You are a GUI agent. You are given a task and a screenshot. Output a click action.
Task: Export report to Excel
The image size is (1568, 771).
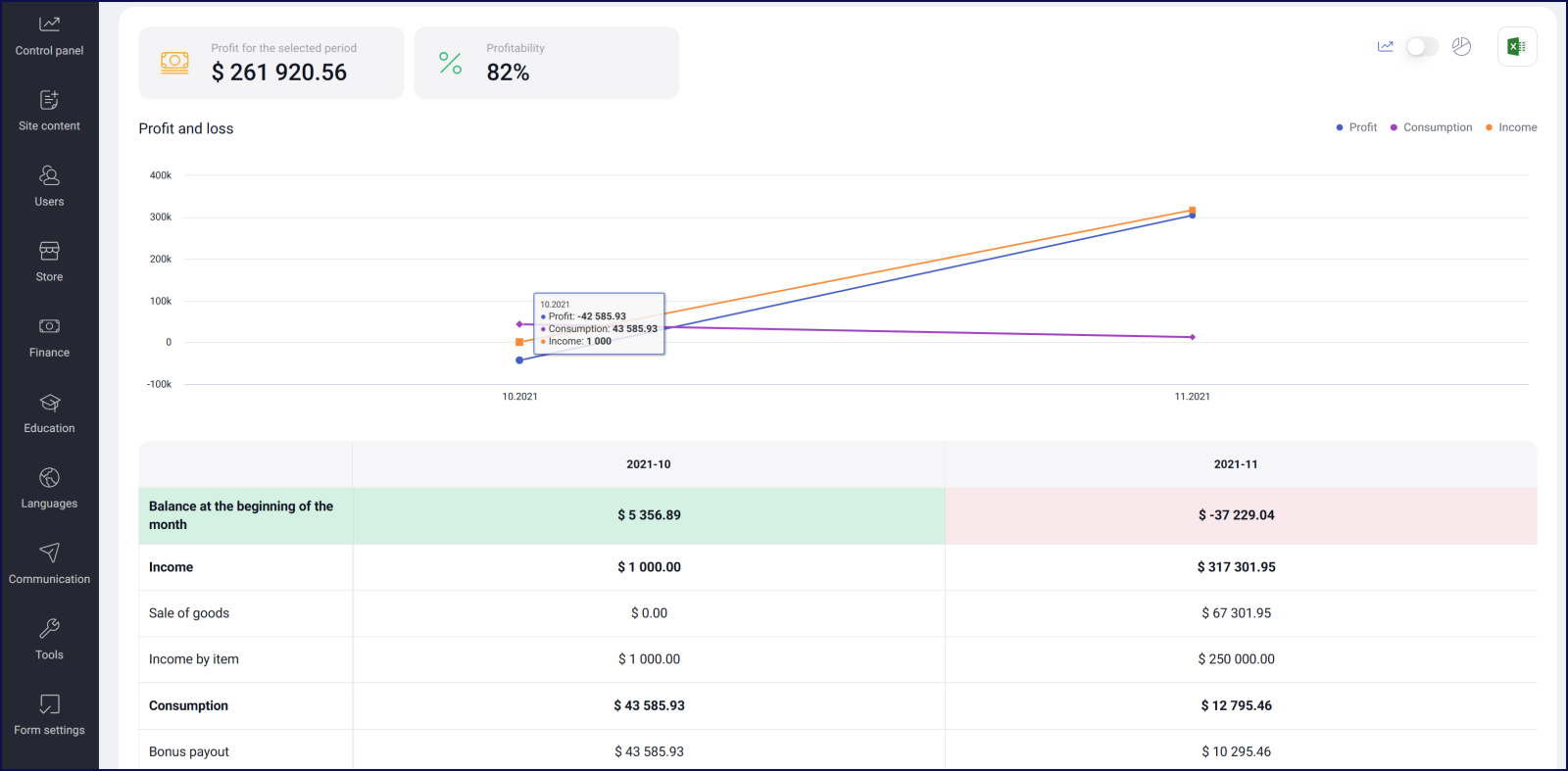pyautogui.click(x=1517, y=46)
